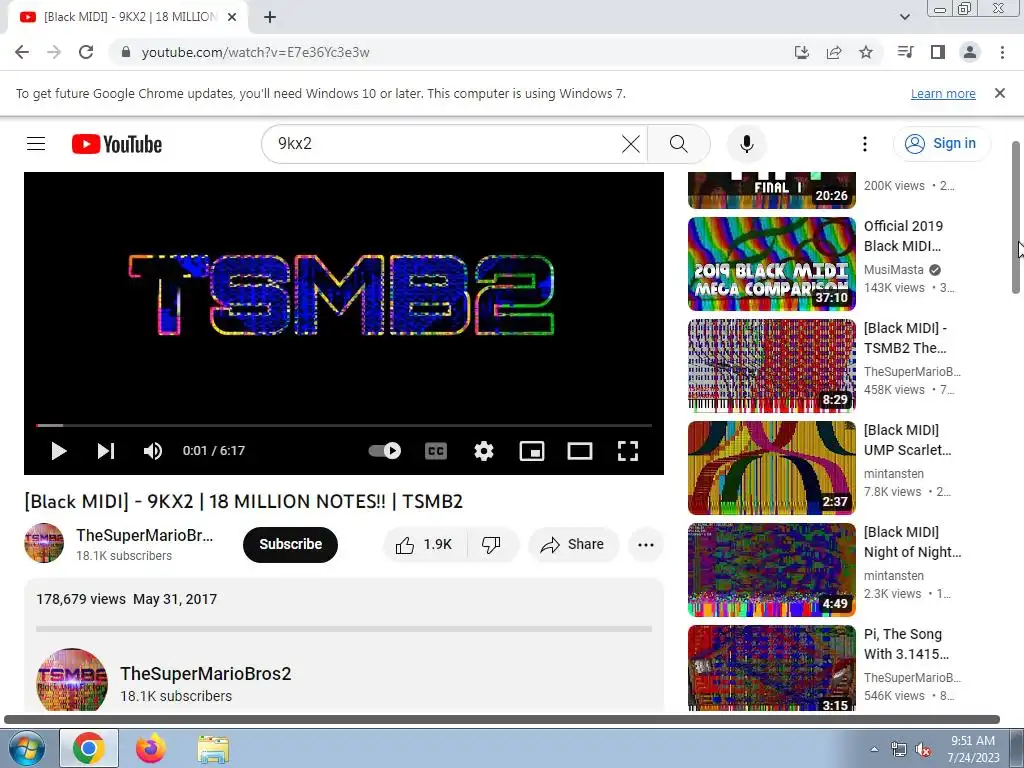Open '[Black MIDI] UMP Scarlet...' title
The height and width of the screenshot is (768, 1024).
pyautogui.click(x=907, y=440)
